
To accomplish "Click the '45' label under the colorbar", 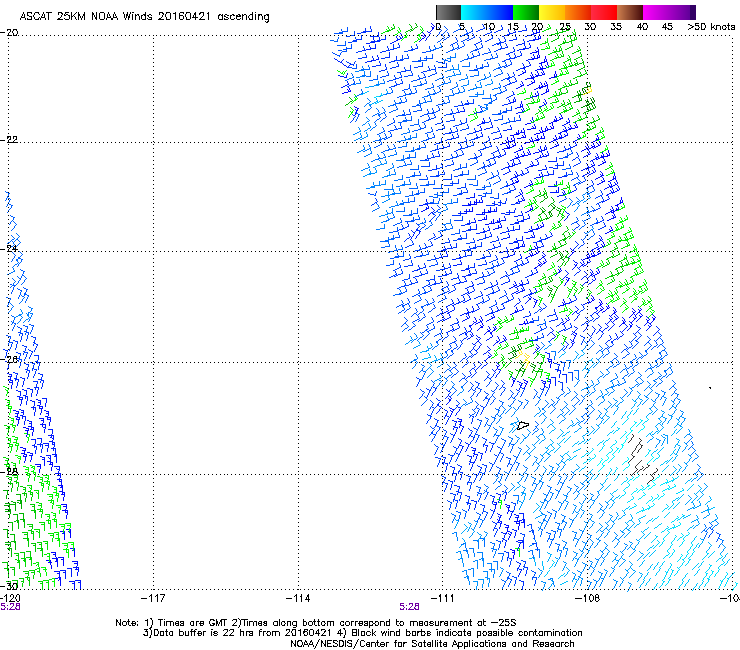I will 667,27.
